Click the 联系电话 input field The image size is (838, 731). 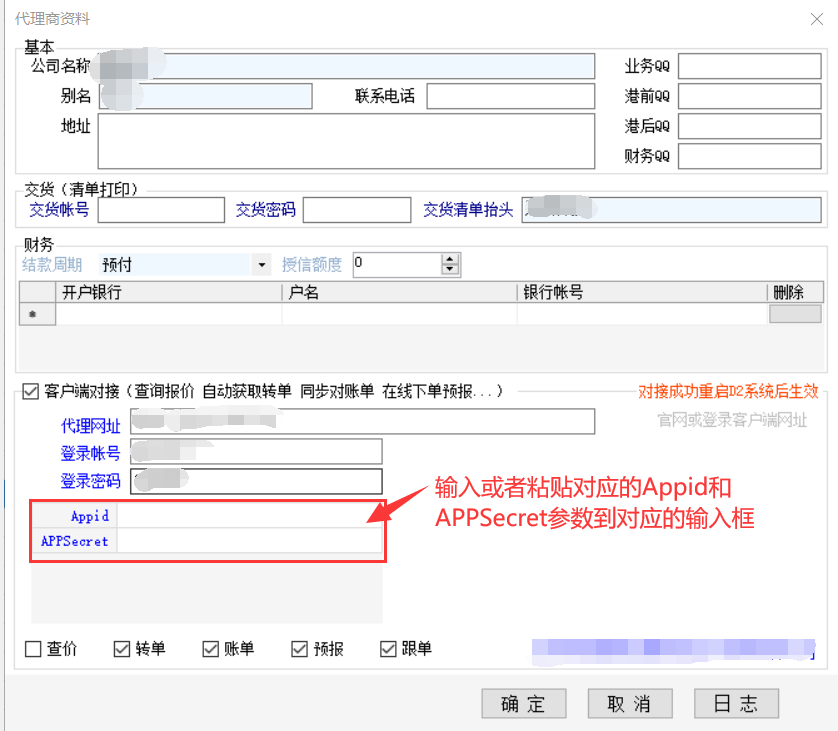[511, 96]
